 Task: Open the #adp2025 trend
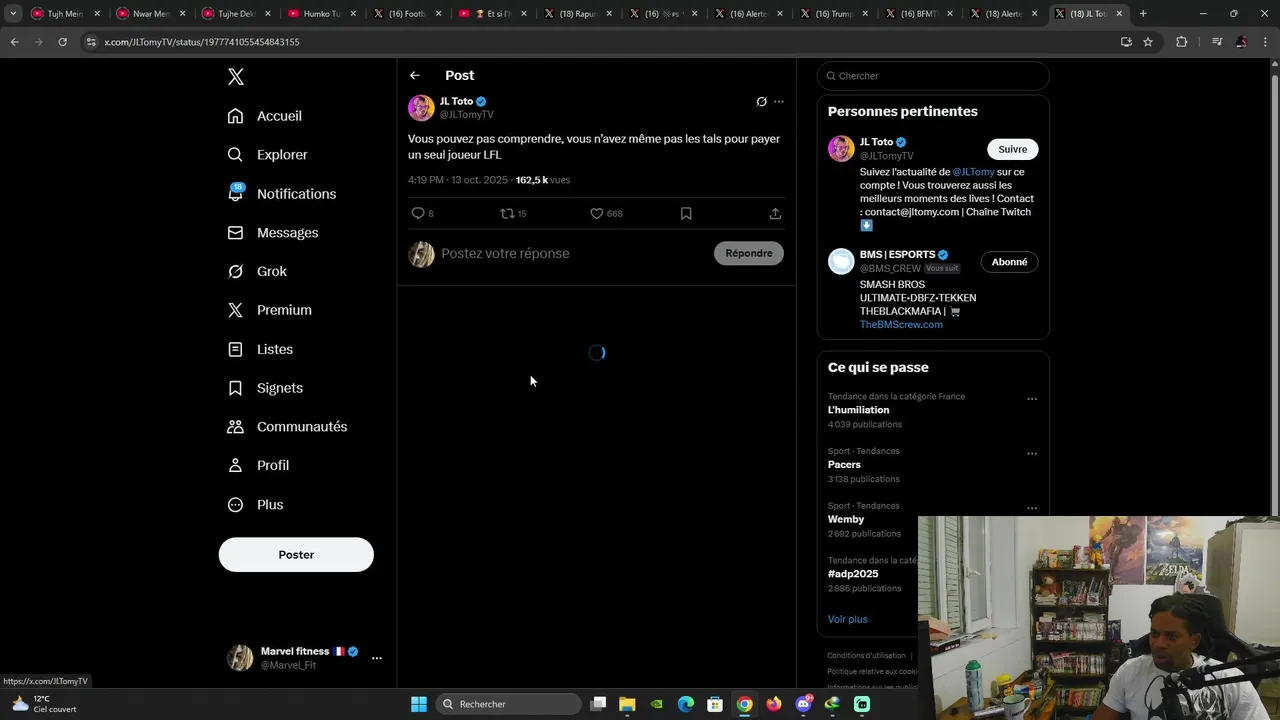point(853,574)
